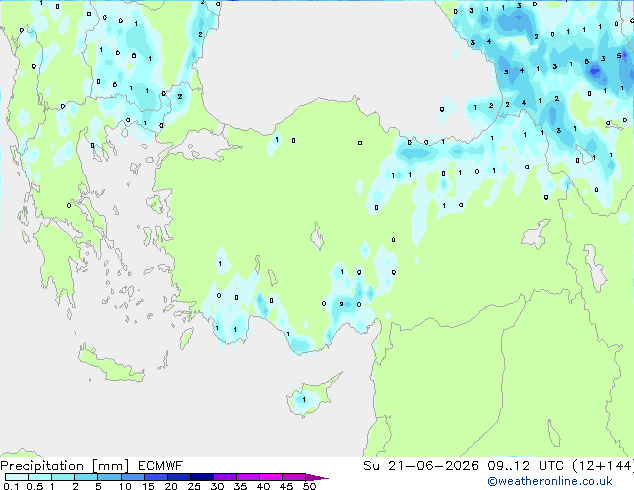Screen dimensions: 634x490
Task: Click the Su 21-06-2026 date label
Action: pyautogui.click(x=421, y=466)
